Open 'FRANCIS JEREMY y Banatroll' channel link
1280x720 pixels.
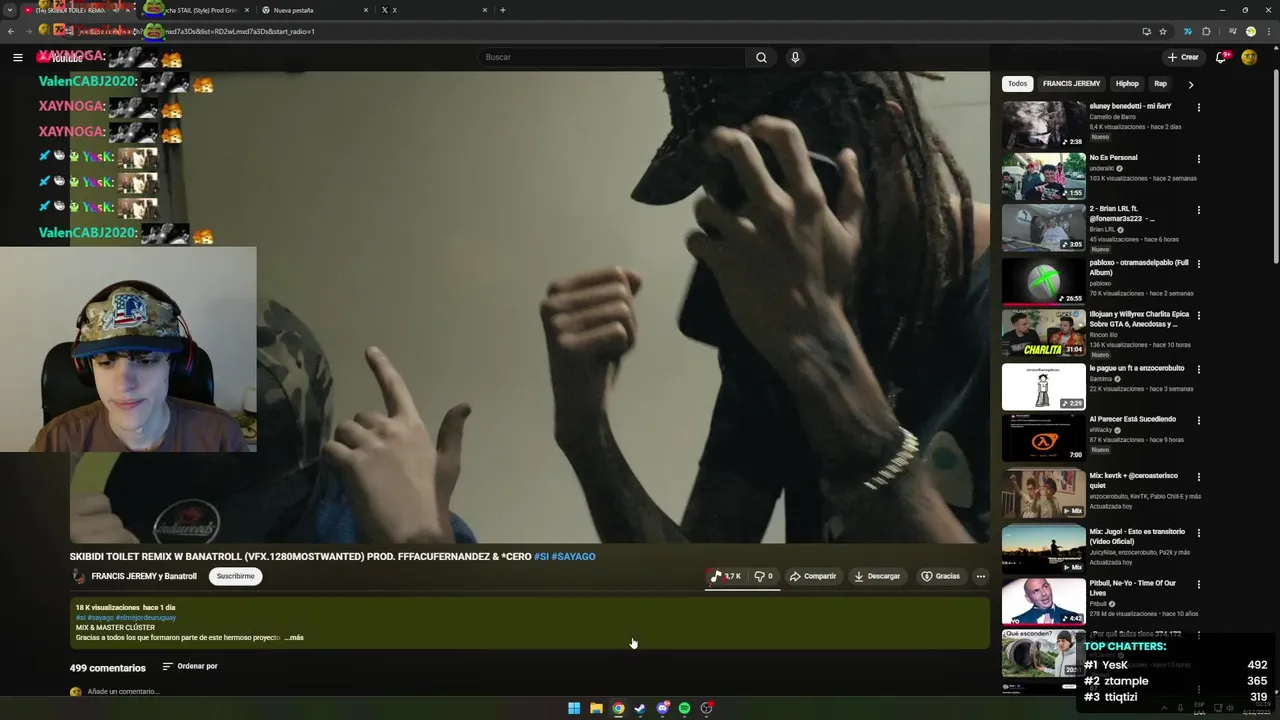[144, 576]
